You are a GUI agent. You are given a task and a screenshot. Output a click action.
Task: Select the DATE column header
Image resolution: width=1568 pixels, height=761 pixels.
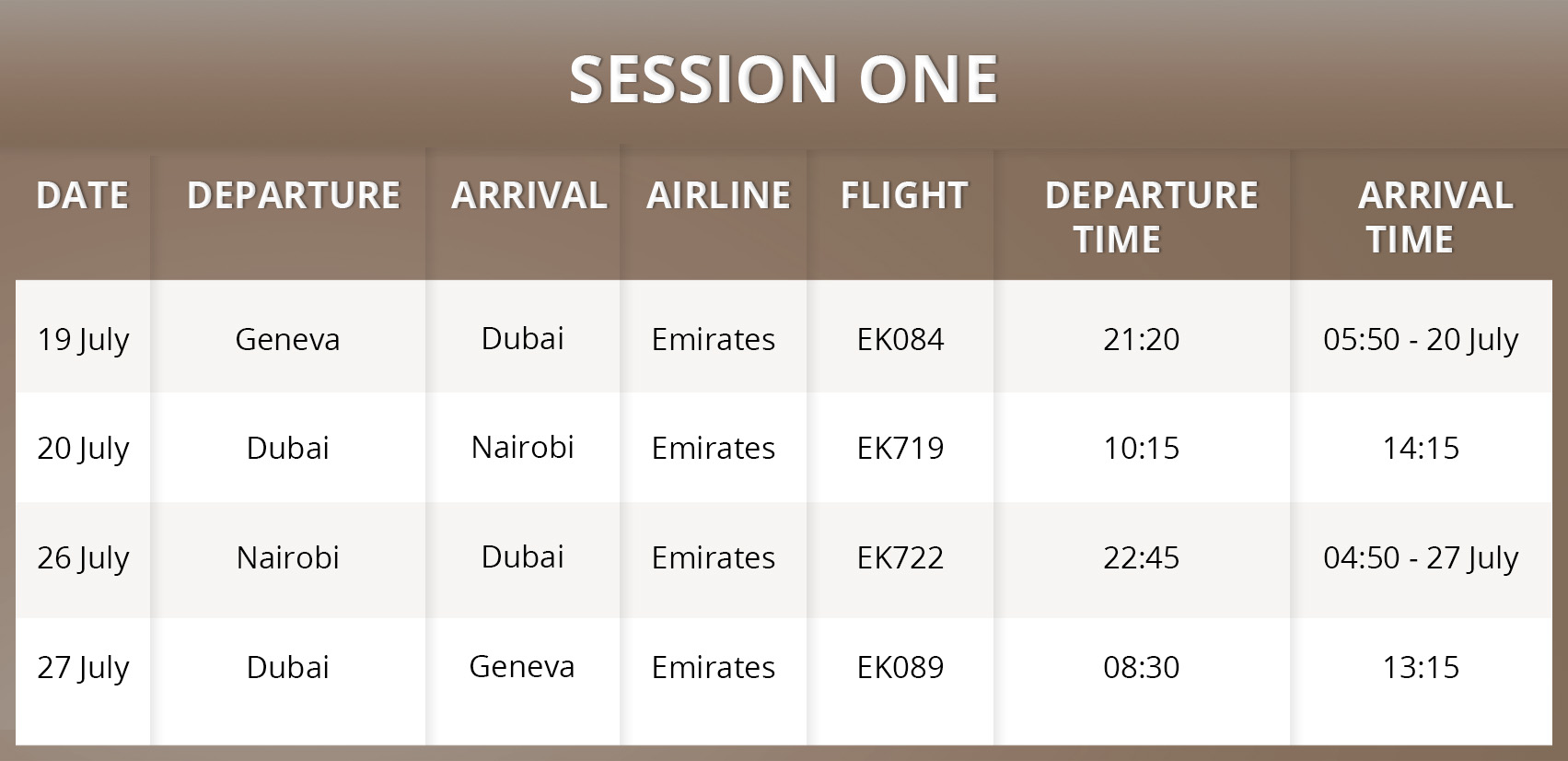point(83,195)
